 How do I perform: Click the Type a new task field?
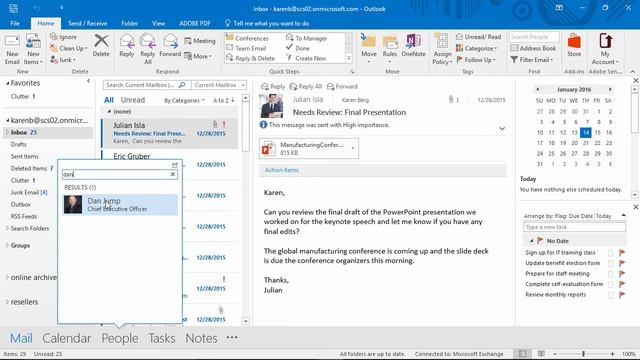click(x=574, y=227)
